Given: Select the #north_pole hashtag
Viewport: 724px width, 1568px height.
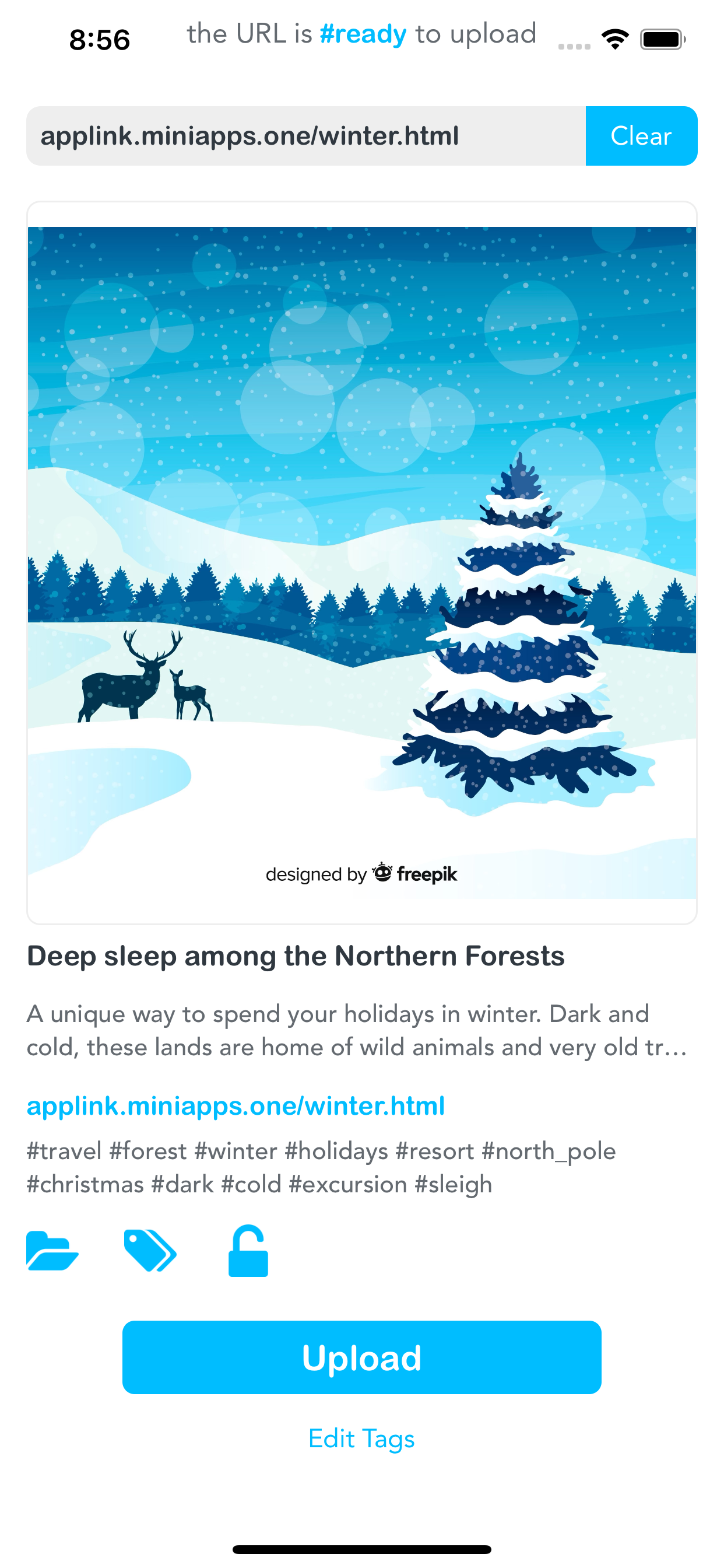Looking at the screenshot, I should (x=548, y=1151).
